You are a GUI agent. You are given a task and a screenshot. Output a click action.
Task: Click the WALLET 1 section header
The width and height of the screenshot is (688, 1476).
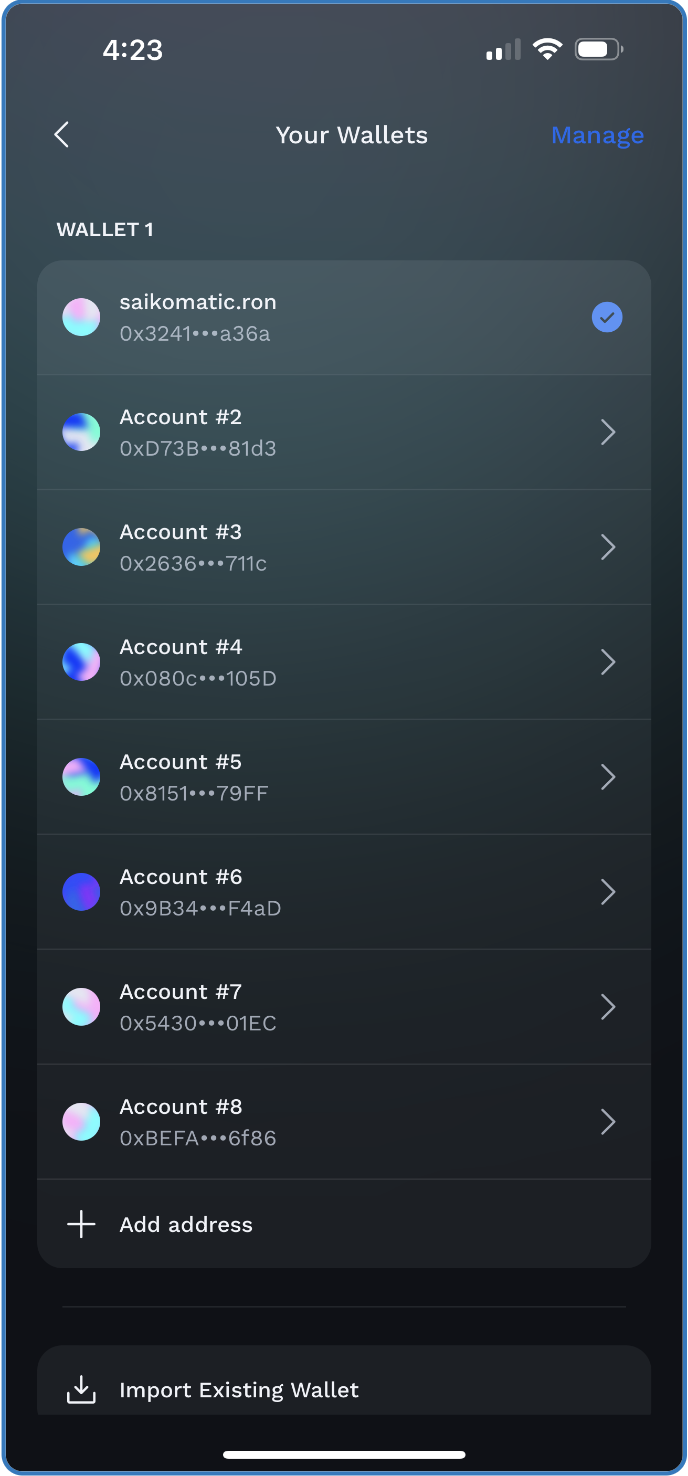pyautogui.click(x=105, y=230)
